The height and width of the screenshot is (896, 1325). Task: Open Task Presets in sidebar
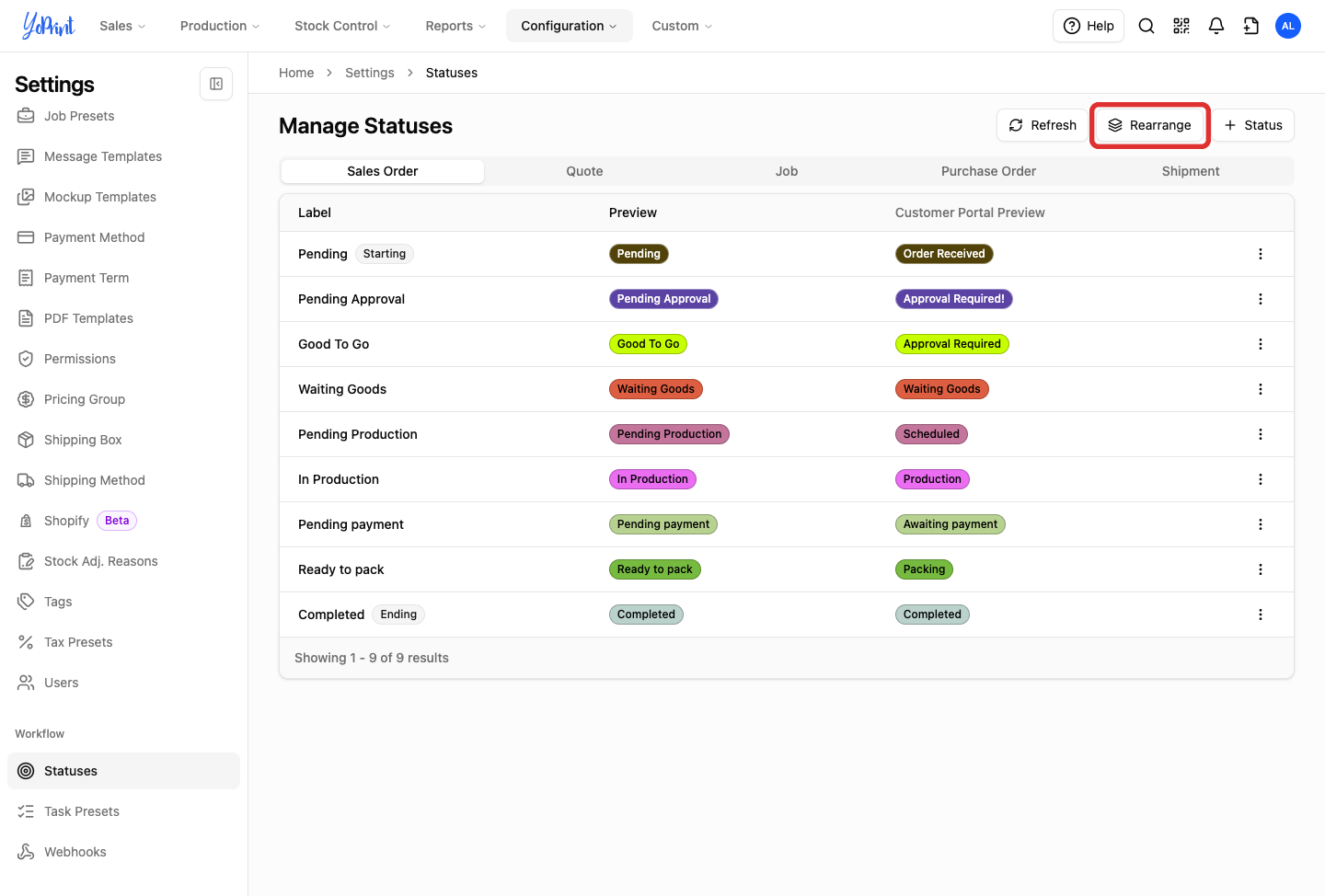coord(123,811)
